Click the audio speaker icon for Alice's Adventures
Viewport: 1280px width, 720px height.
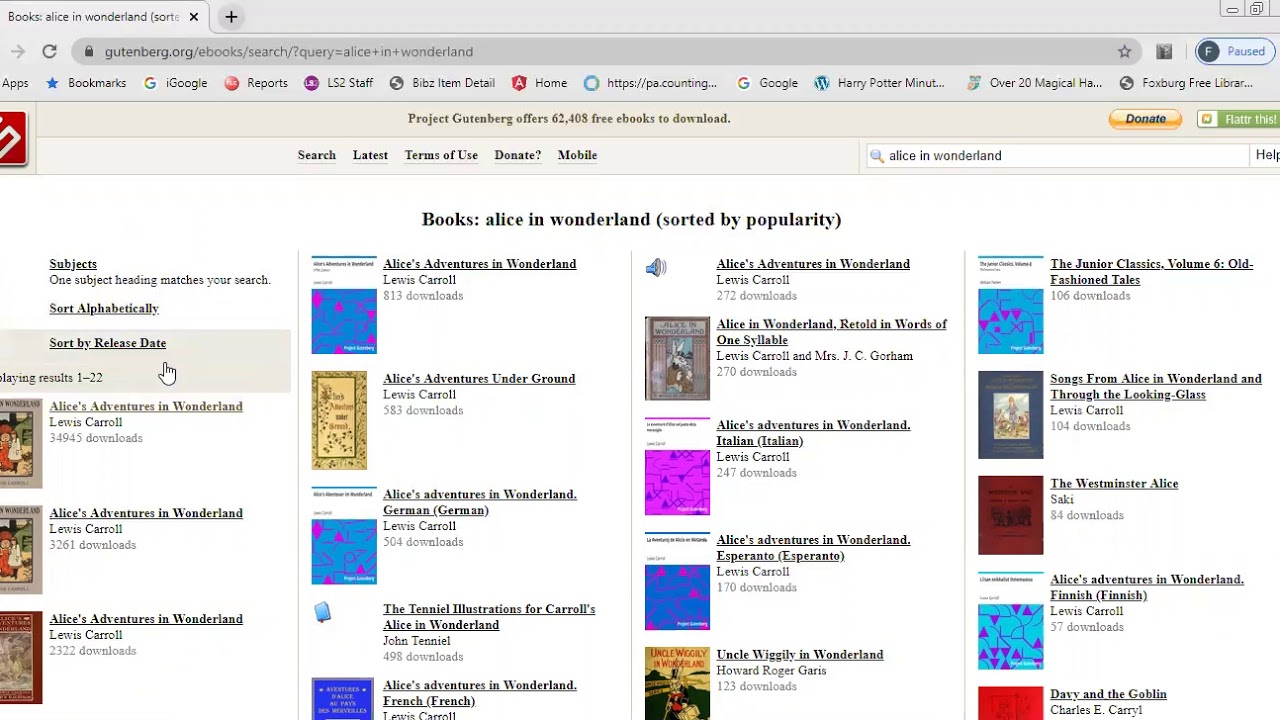656,267
